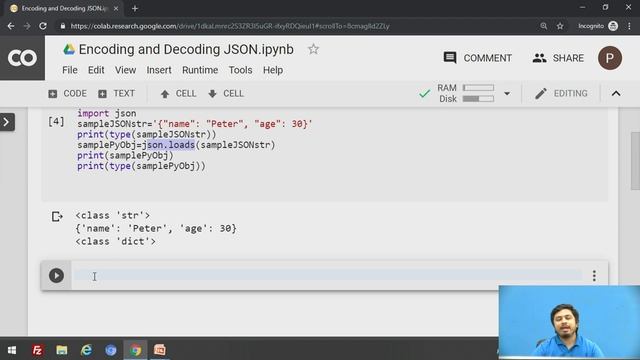Expand the left sidebar panel arrow

(x=7, y=122)
